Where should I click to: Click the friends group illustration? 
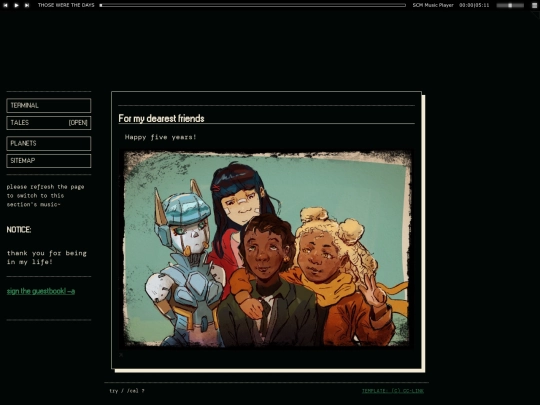[x=267, y=248]
